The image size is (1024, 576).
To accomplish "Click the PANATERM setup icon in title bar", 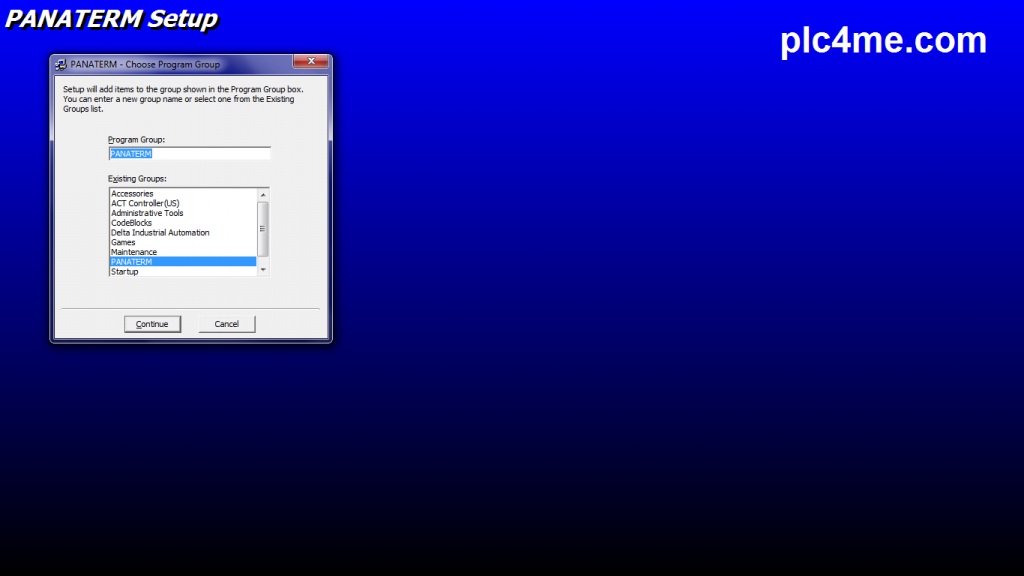I will (x=61, y=64).
